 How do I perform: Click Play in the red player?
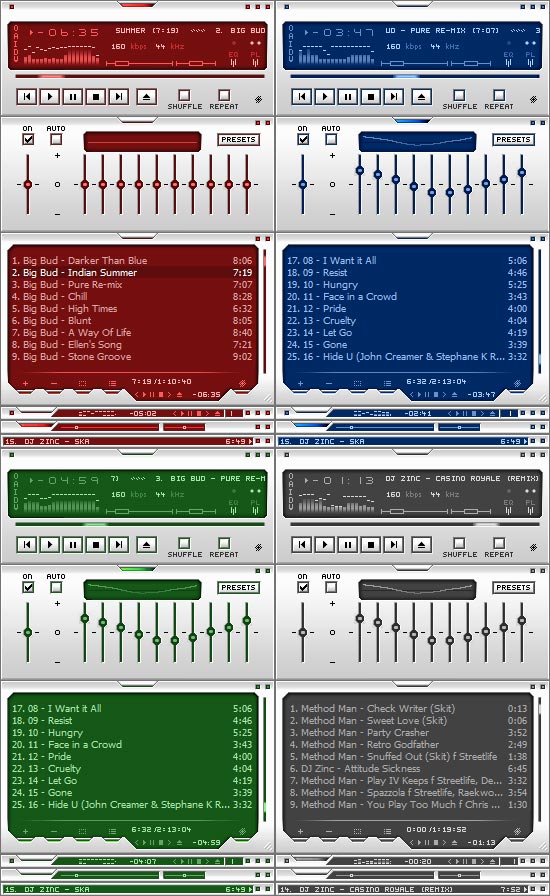(50, 97)
